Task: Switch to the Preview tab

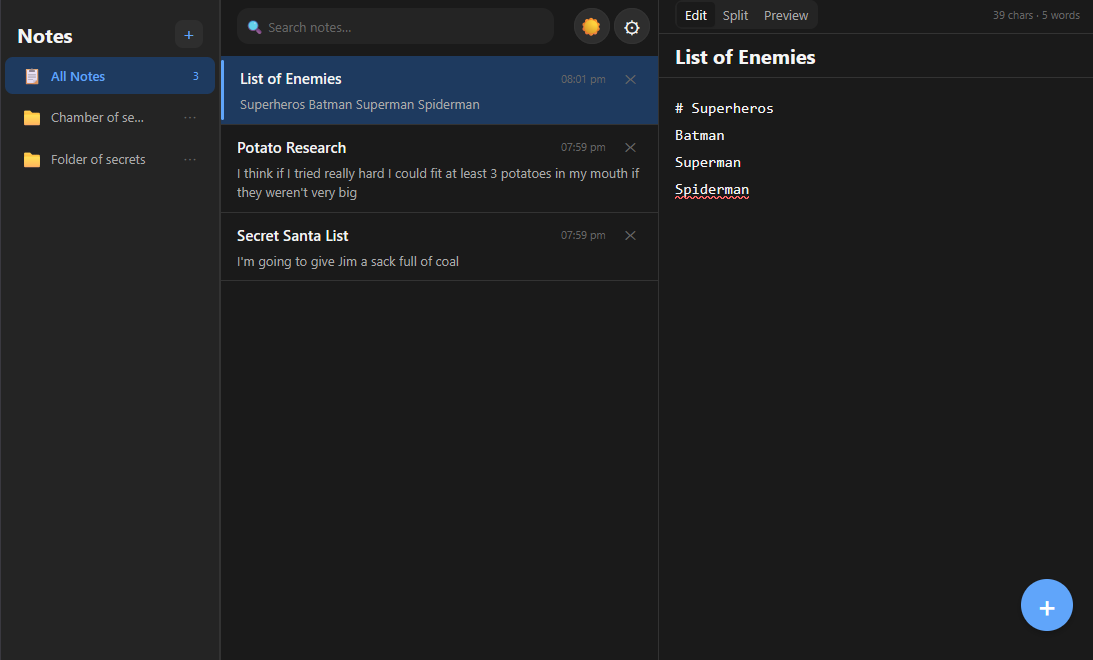Action: click(x=786, y=15)
